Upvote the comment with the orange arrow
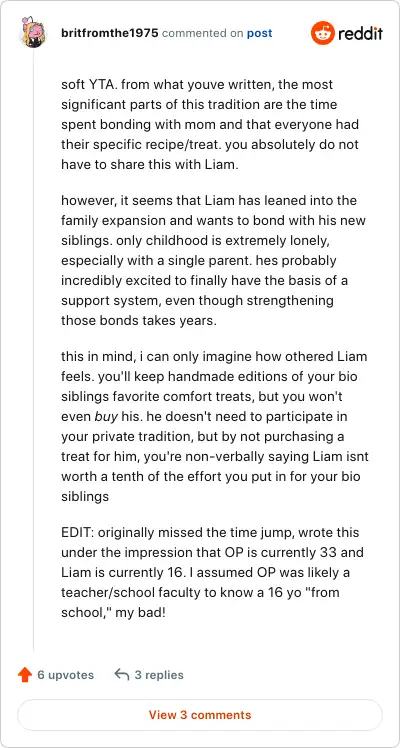 pos(24,675)
